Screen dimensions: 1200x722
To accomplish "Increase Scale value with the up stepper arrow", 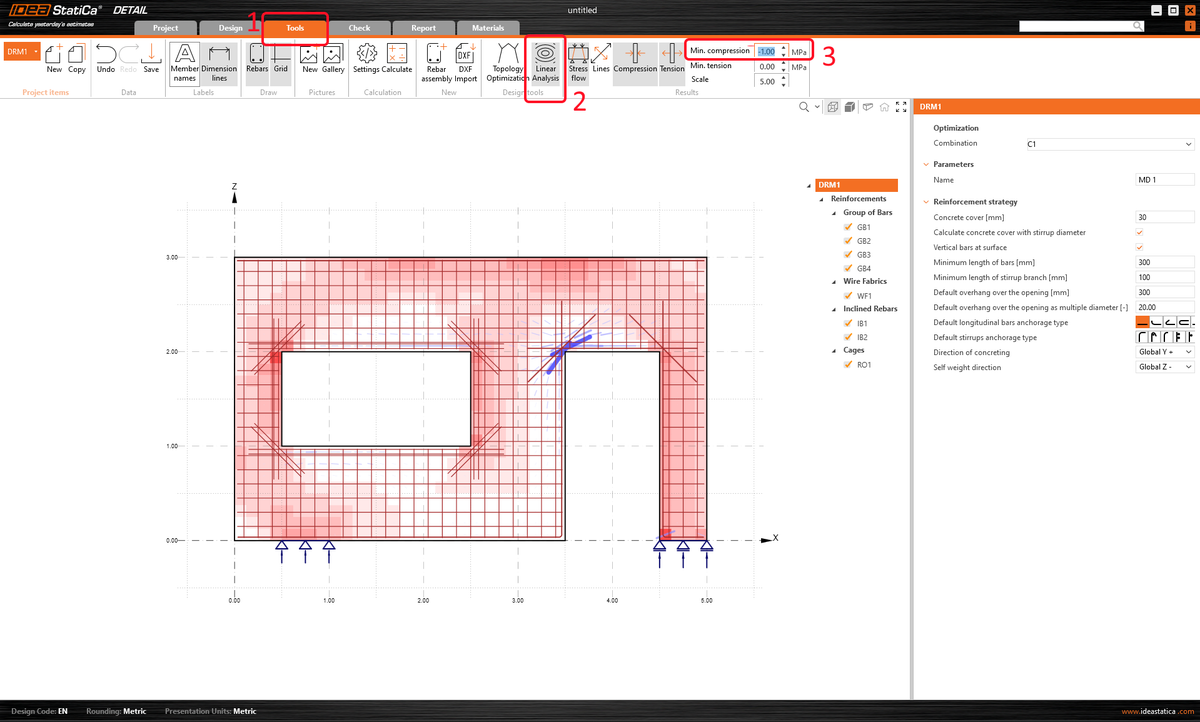I will pos(783,76).
